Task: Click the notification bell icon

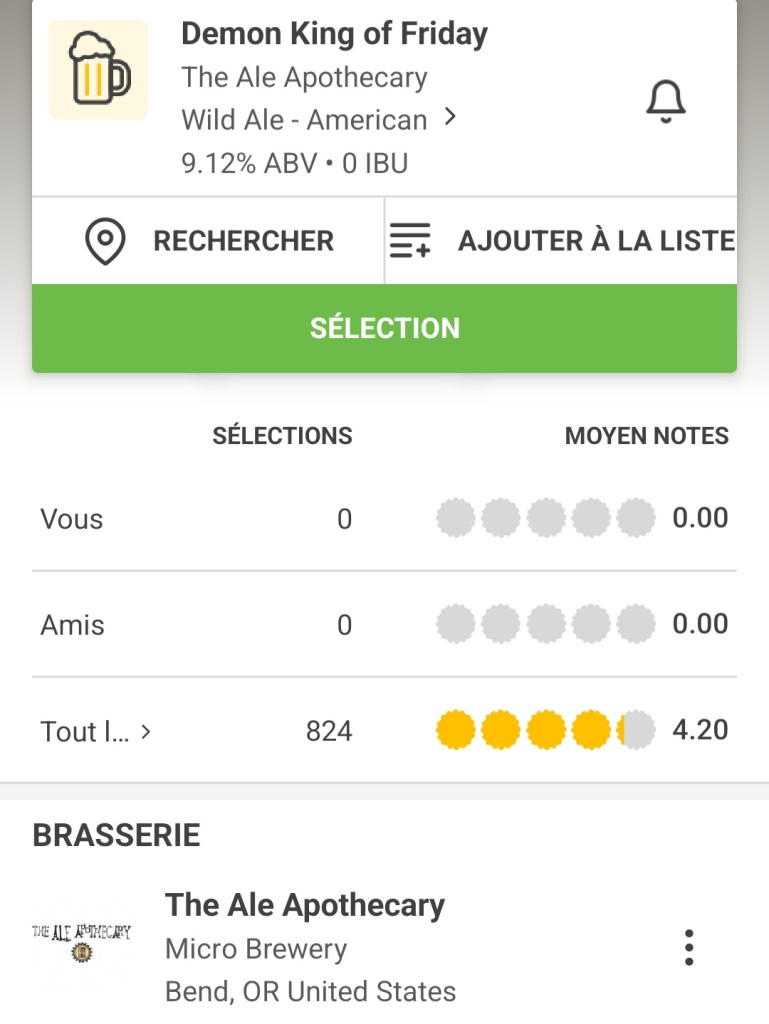Action: pos(665,100)
